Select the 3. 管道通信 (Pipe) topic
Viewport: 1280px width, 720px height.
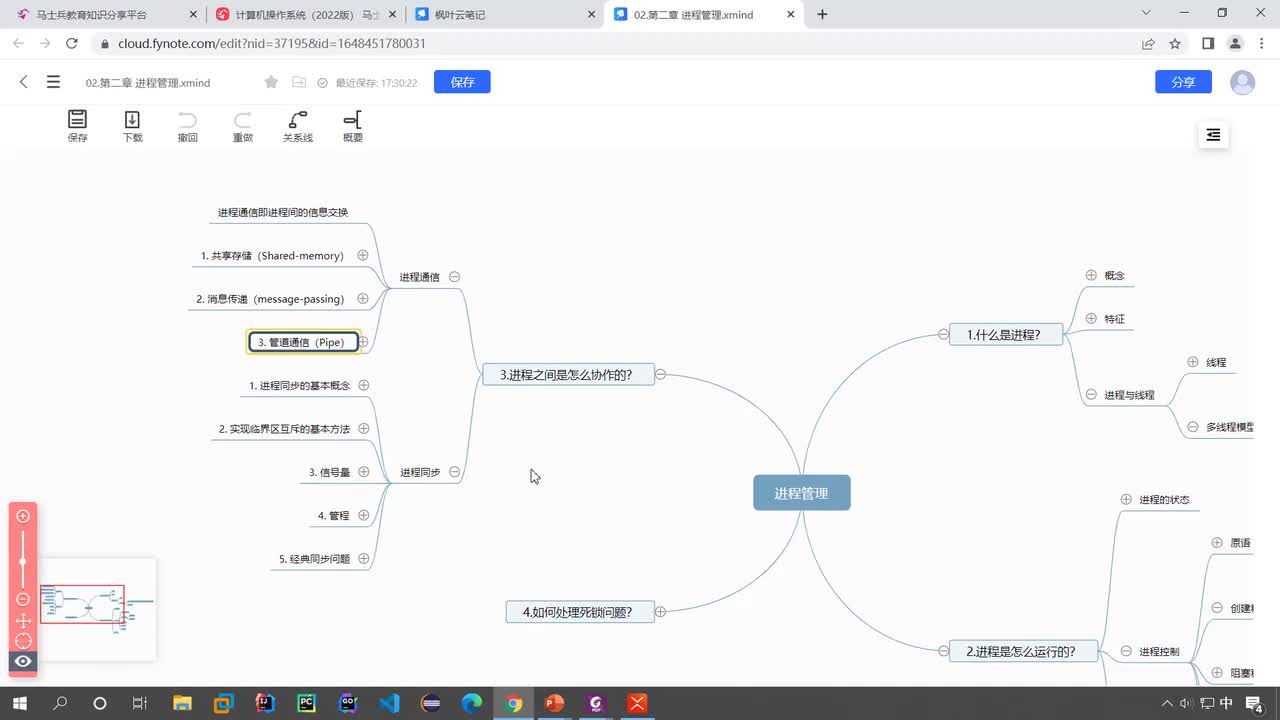[302, 342]
